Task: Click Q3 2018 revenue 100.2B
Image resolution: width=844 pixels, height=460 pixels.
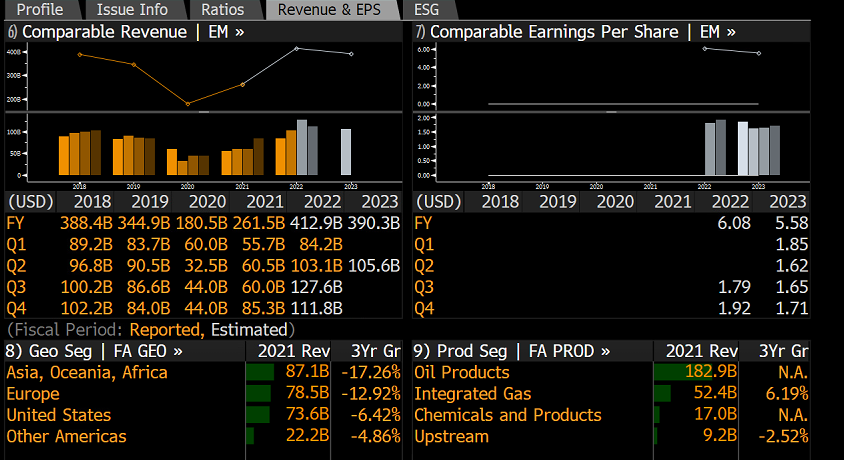Action: click(x=86, y=287)
